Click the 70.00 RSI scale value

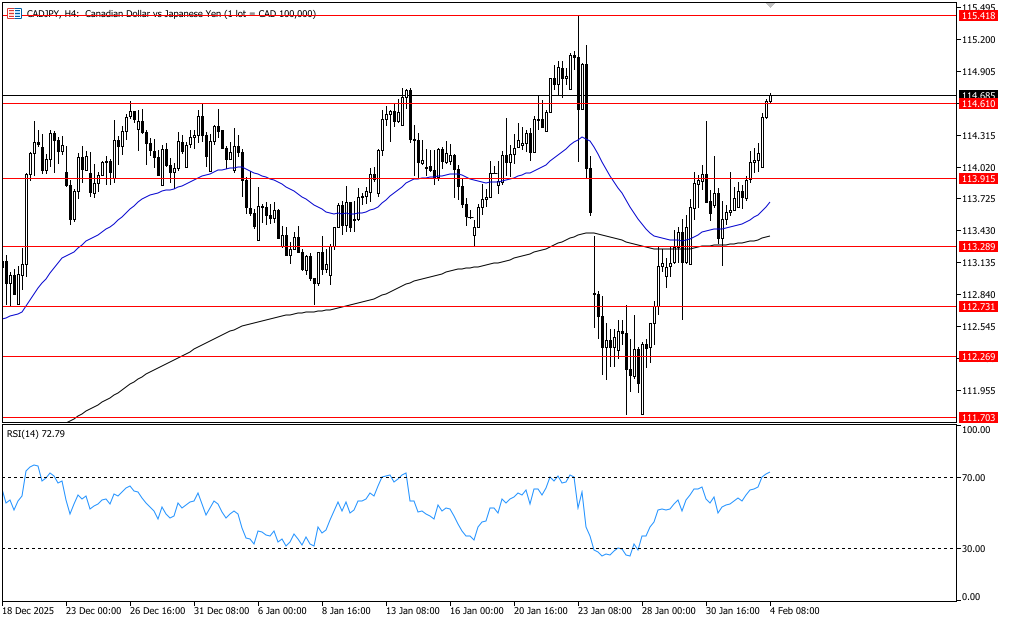point(974,478)
